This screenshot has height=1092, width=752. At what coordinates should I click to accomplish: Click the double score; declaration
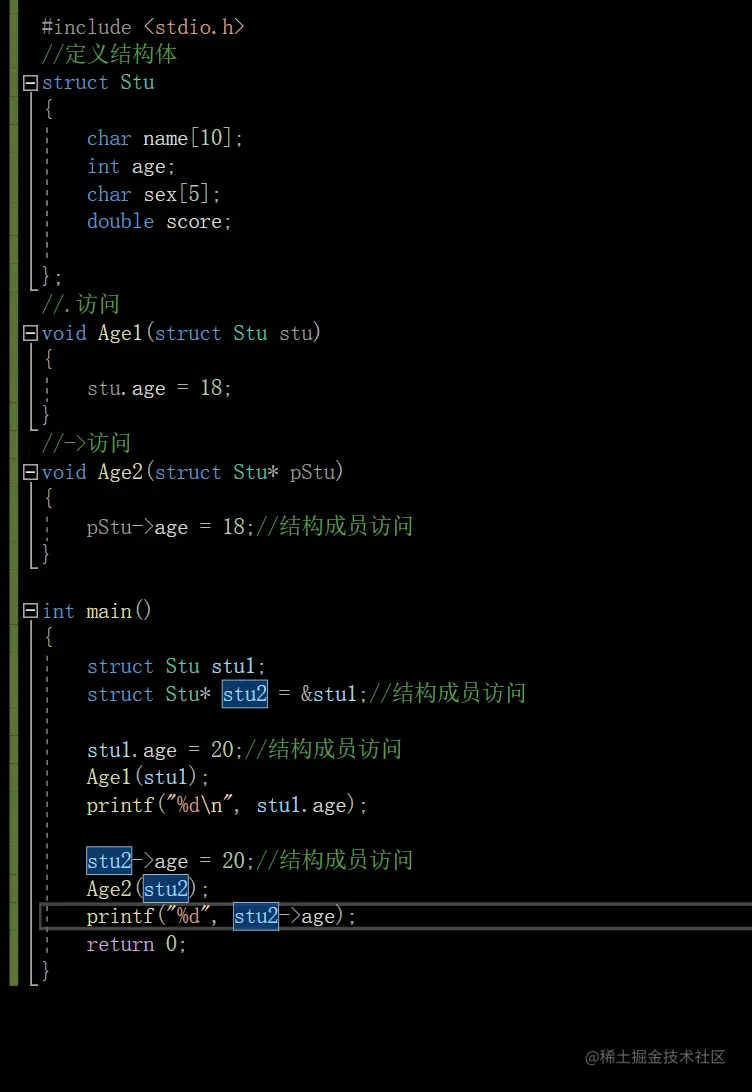click(x=159, y=221)
